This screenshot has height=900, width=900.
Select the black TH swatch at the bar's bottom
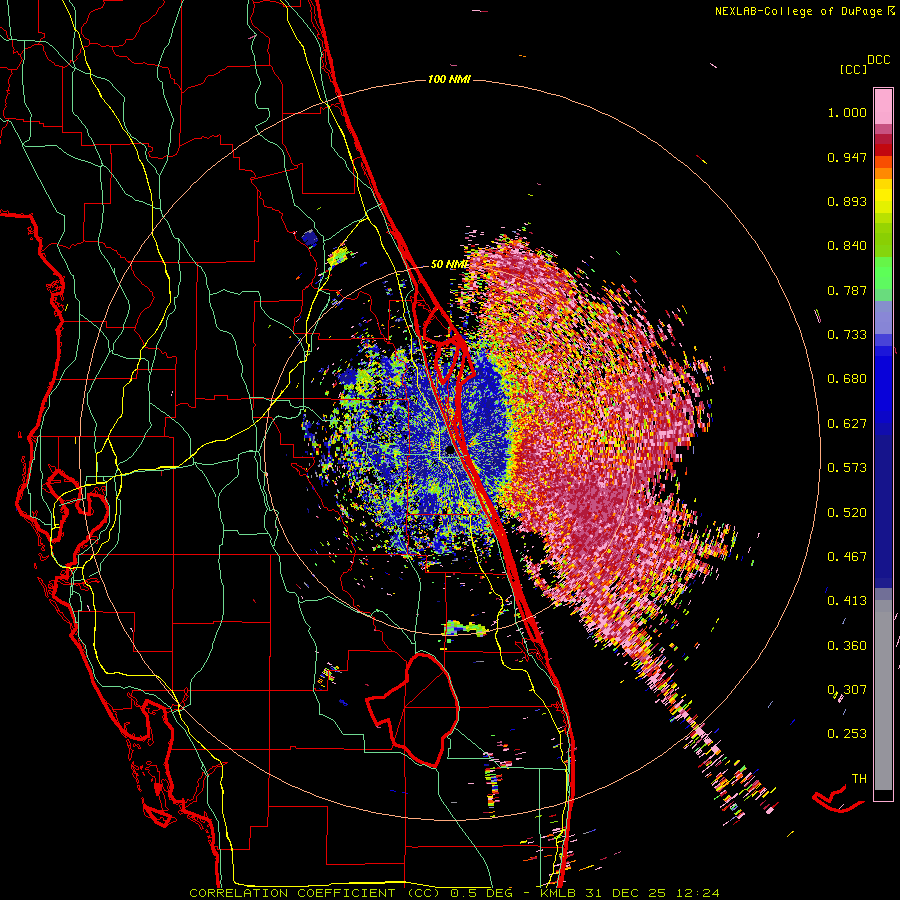coord(883,795)
